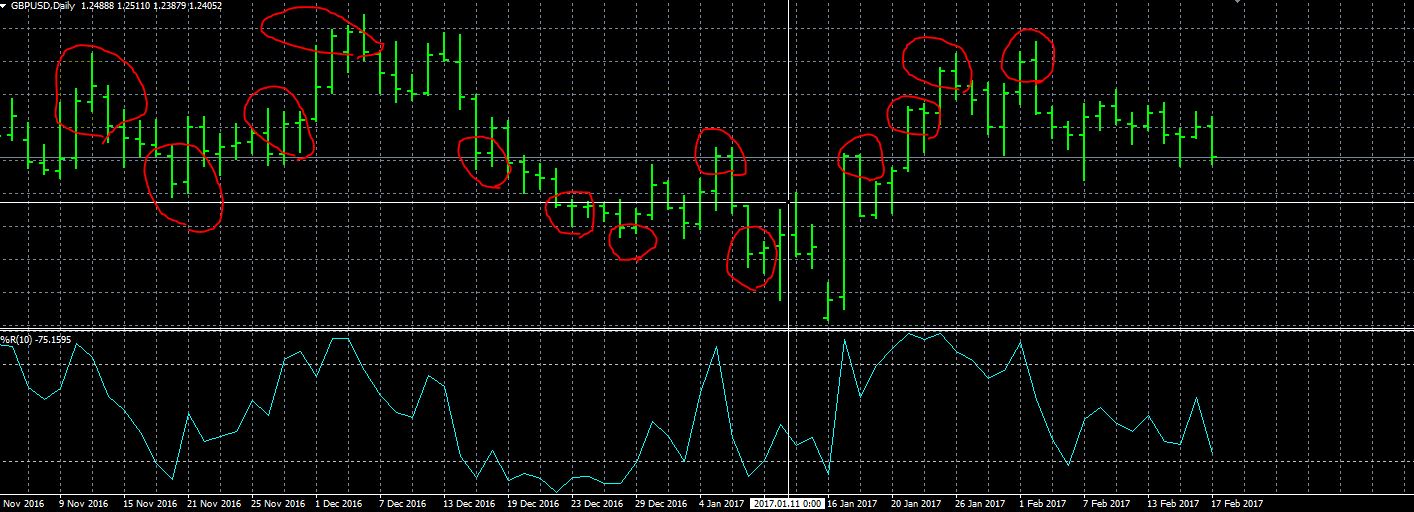Click the 15 Nov 2016 date label
Screen dimensions: 1414x512
point(150,504)
